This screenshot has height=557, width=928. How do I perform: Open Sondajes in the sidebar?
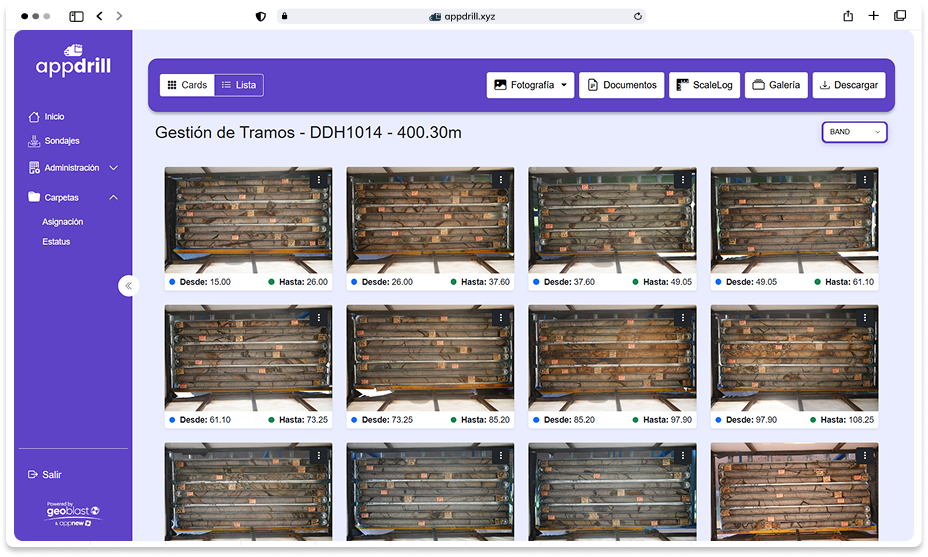click(61, 141)
